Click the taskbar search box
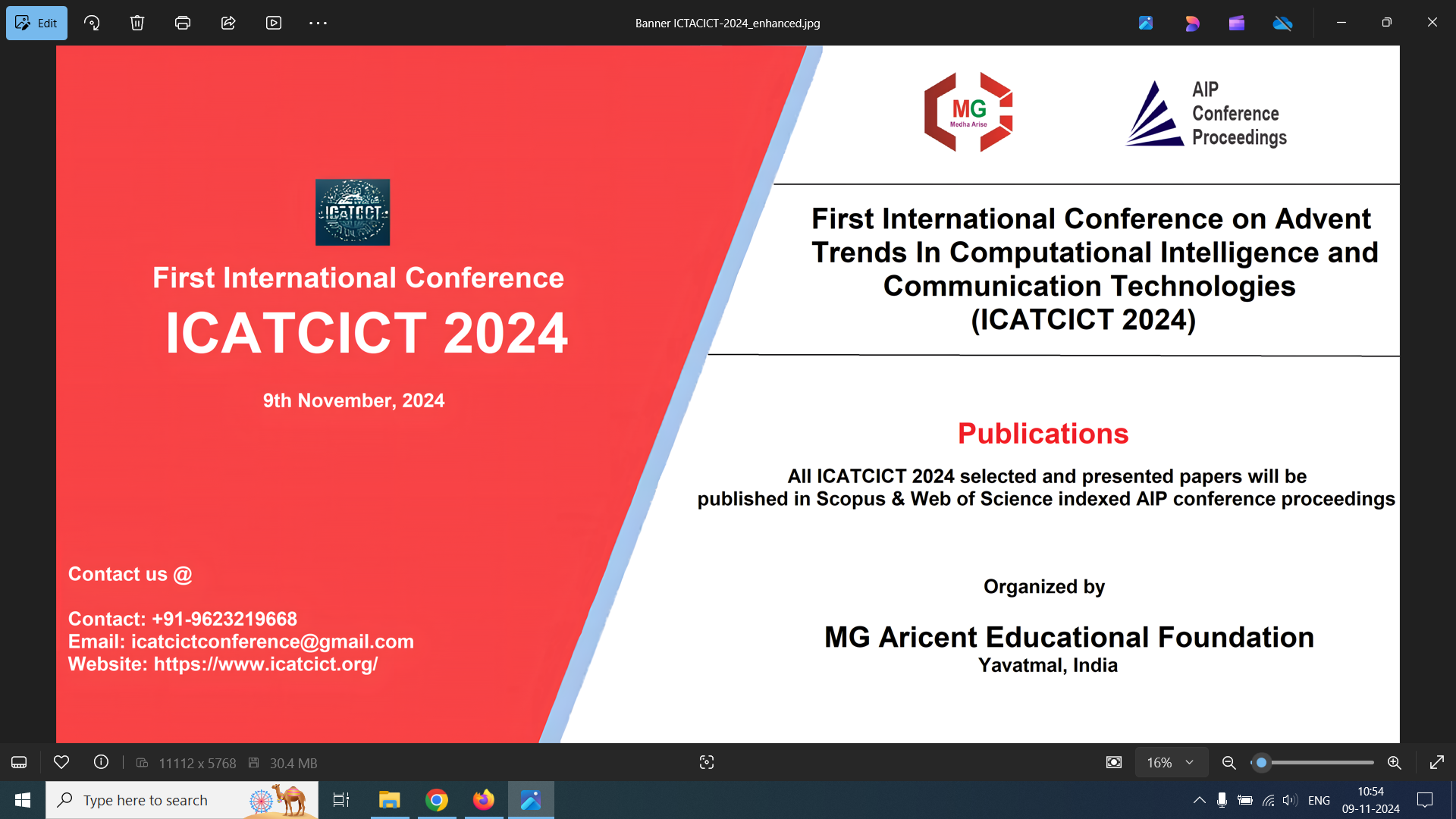Image resolution: width=1456 pixels, height=819 pixels. (x=152, y=800)
